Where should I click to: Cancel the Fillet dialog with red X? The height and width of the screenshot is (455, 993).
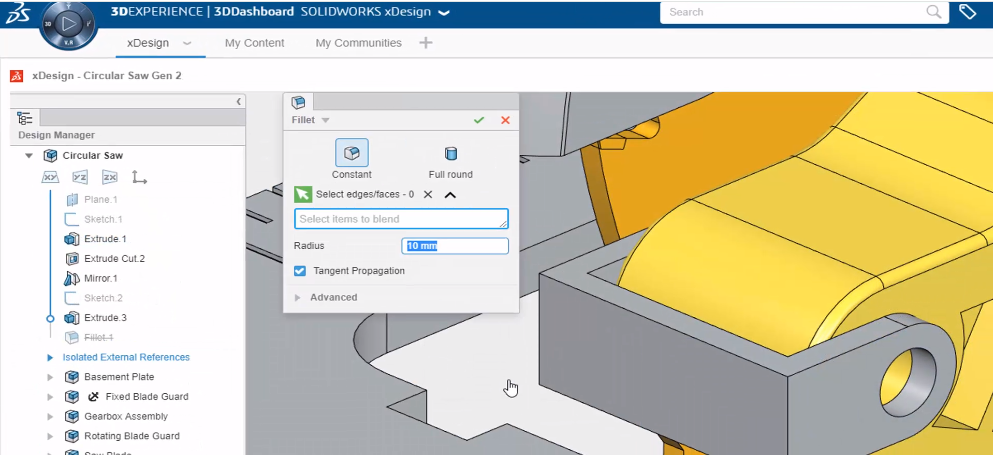[505, 120]
